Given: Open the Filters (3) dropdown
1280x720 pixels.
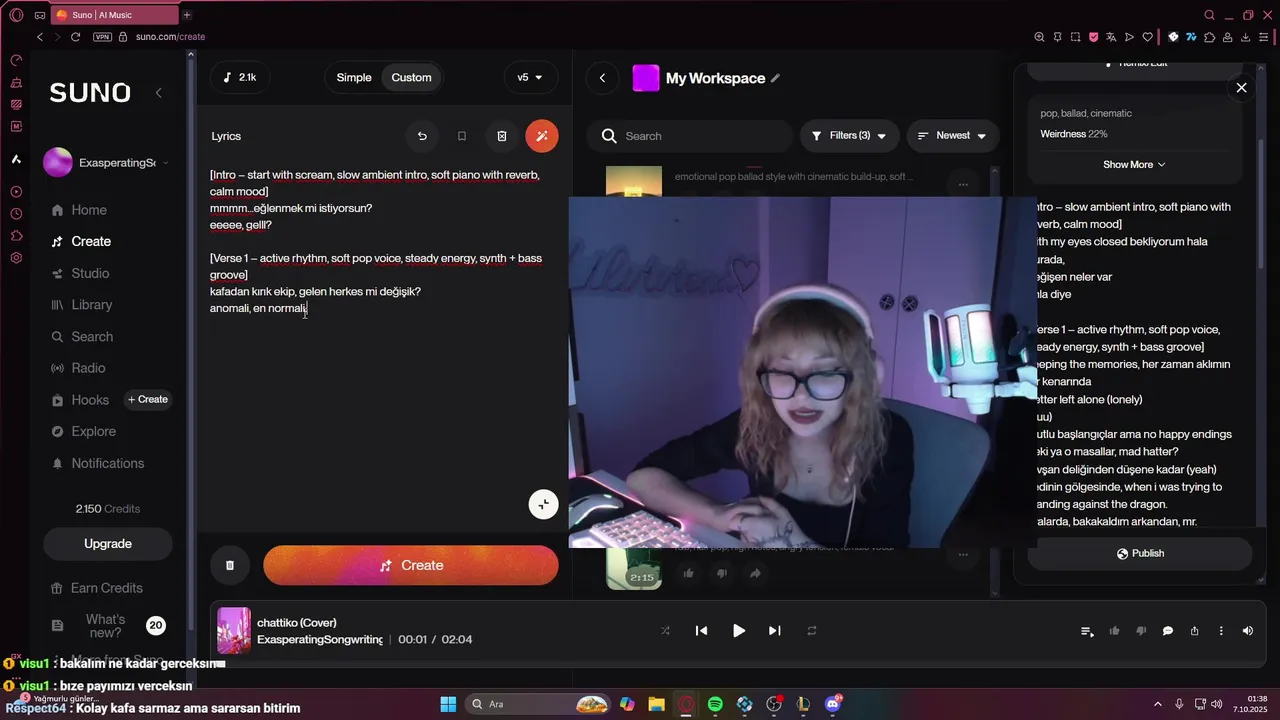Looking at the screenshot, I should [849, 136].
